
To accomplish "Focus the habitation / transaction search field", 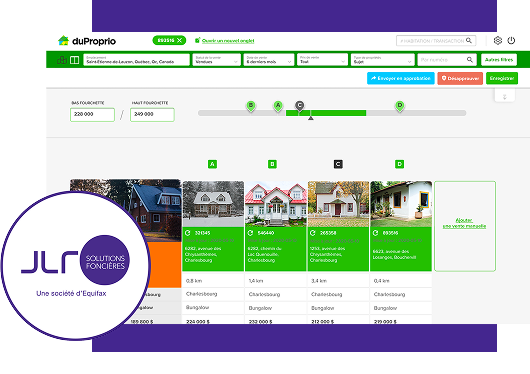I will point(436,41).
